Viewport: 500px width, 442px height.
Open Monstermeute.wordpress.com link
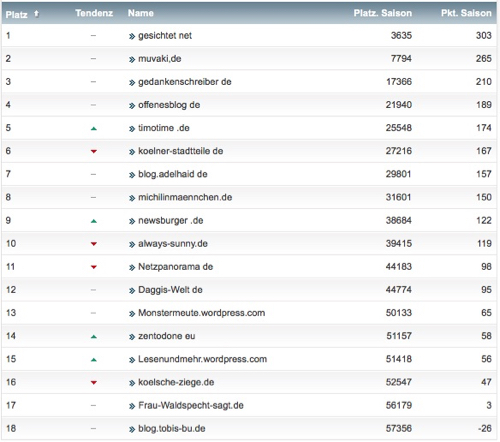point(202,313)
